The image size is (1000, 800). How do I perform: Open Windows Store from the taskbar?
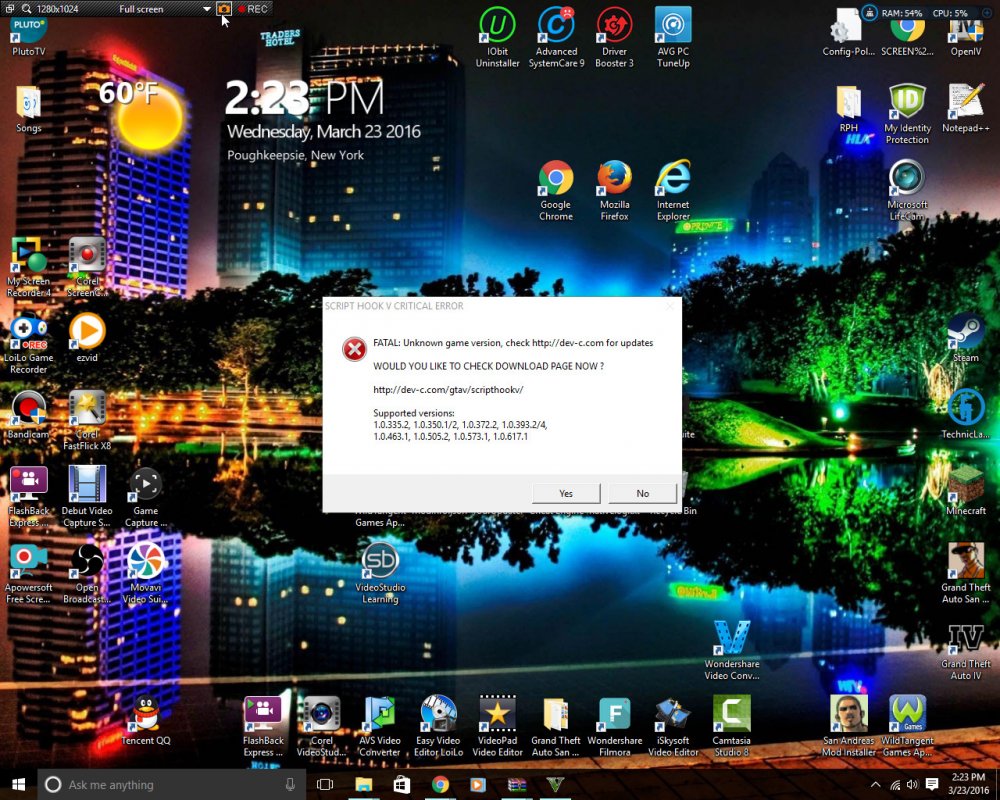click(402, 784)
